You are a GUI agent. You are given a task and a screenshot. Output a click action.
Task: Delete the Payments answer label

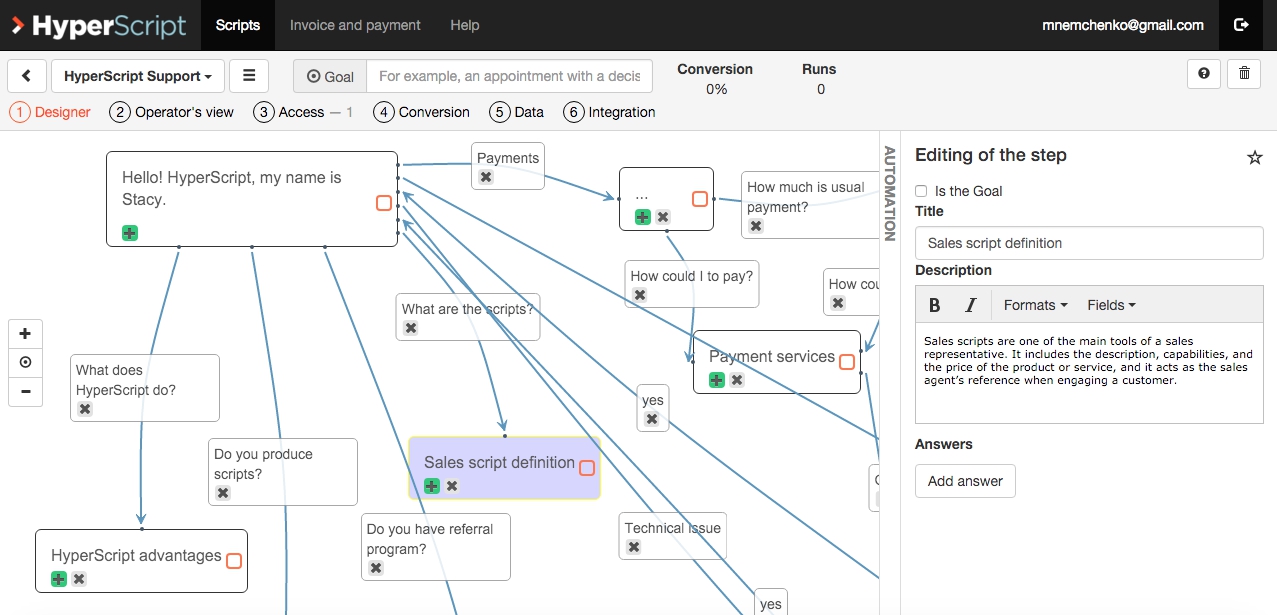(x=486, y=177)
